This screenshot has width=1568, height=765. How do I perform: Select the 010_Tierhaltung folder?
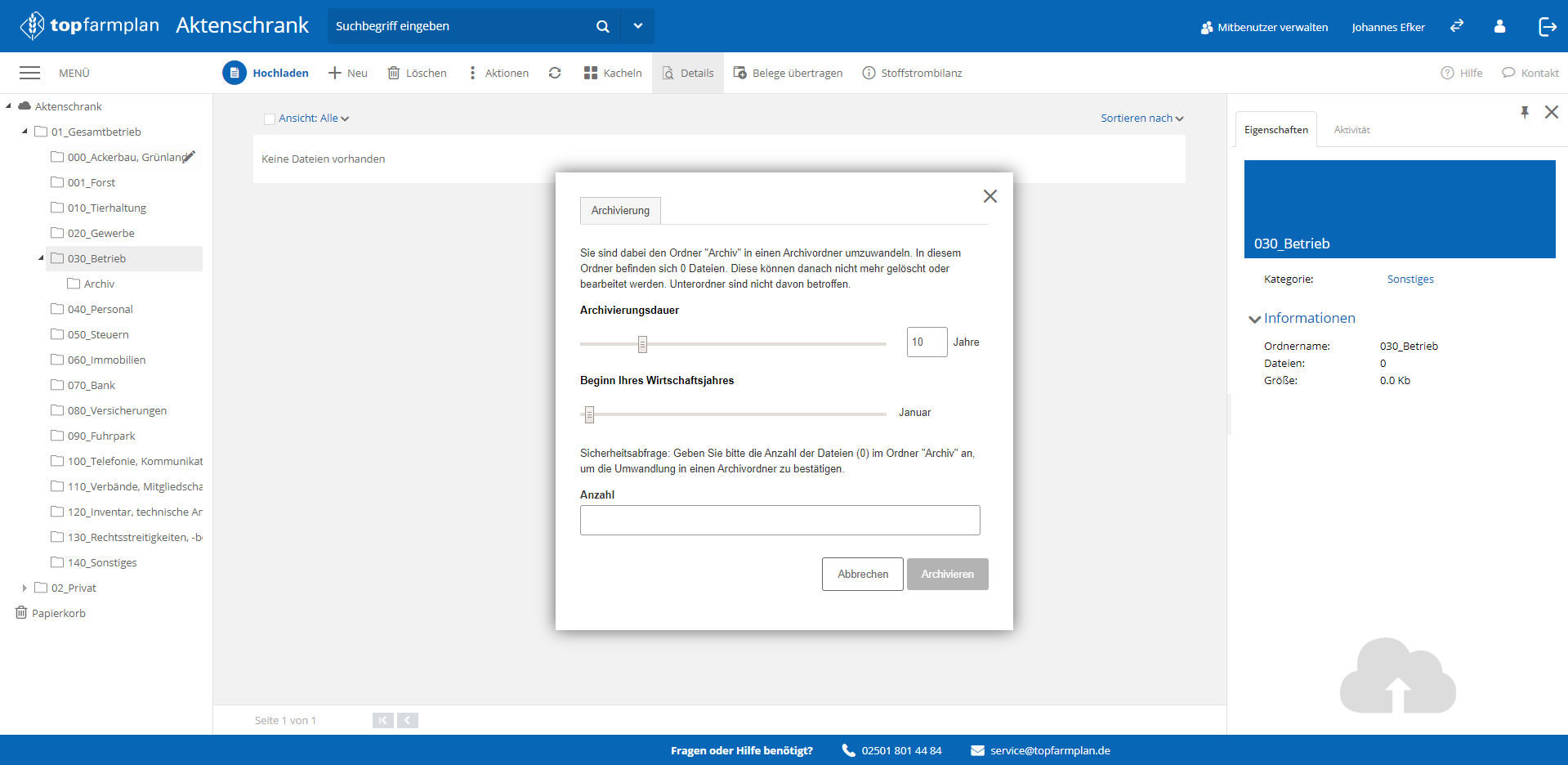tap(106, 208)
